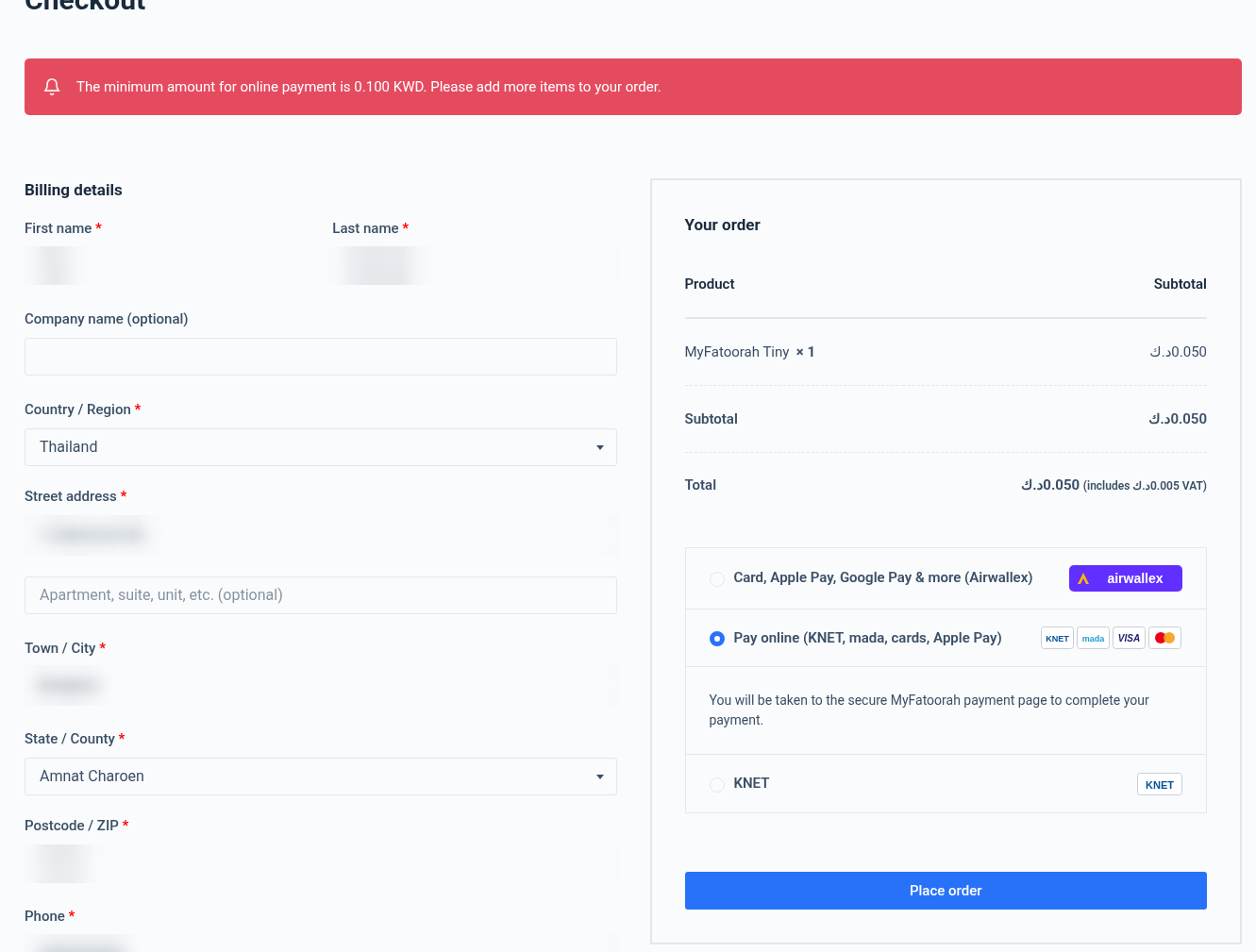Click the minimum amount alert message text
1256x952 pixels.
[369, 87]
